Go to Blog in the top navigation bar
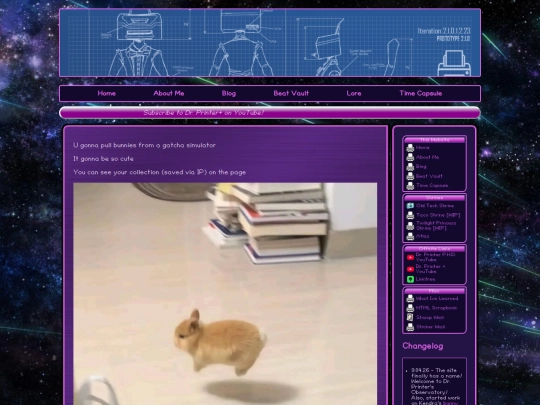This screenshot has height=405, width=540. pyautogui.click(x=229, y=93)
